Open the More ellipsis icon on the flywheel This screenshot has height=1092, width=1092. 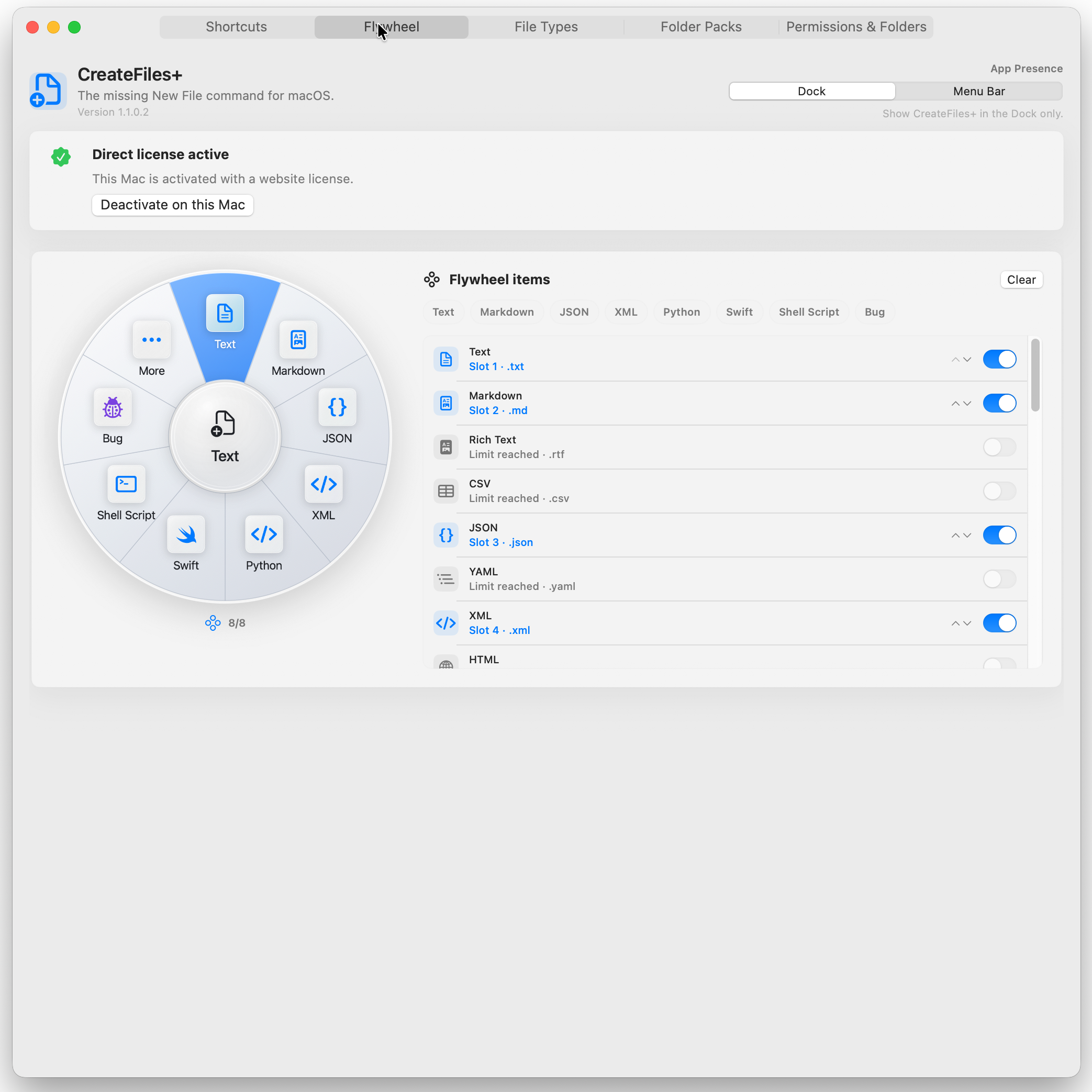pos(151,340)
